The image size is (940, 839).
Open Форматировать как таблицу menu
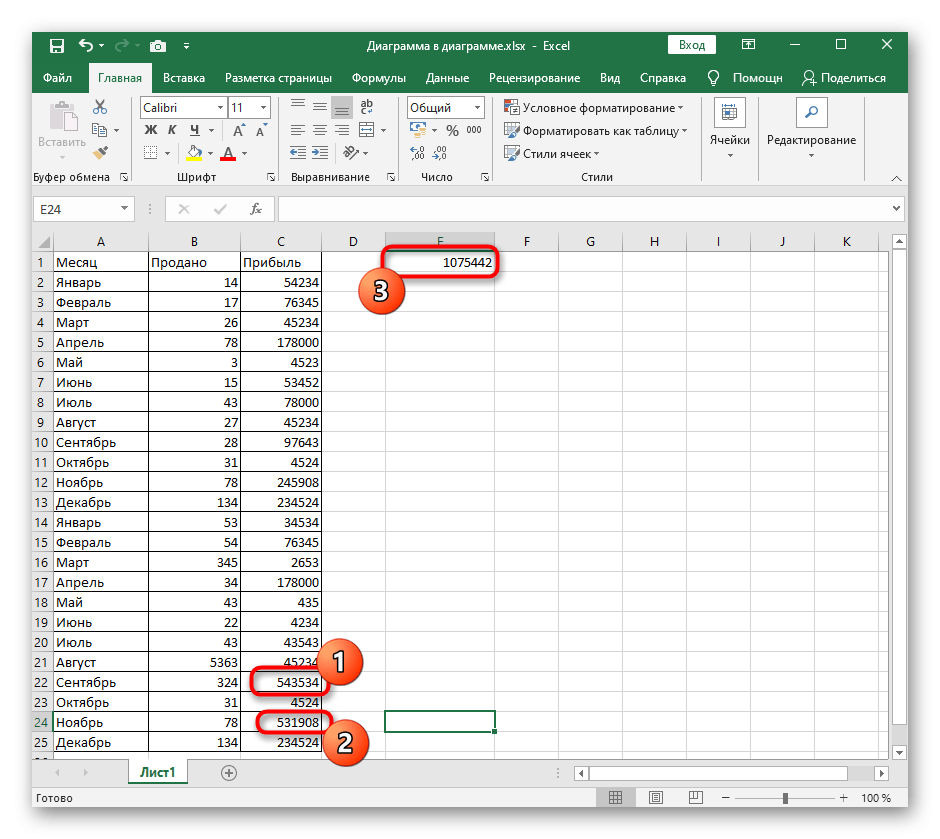point(595,131)
